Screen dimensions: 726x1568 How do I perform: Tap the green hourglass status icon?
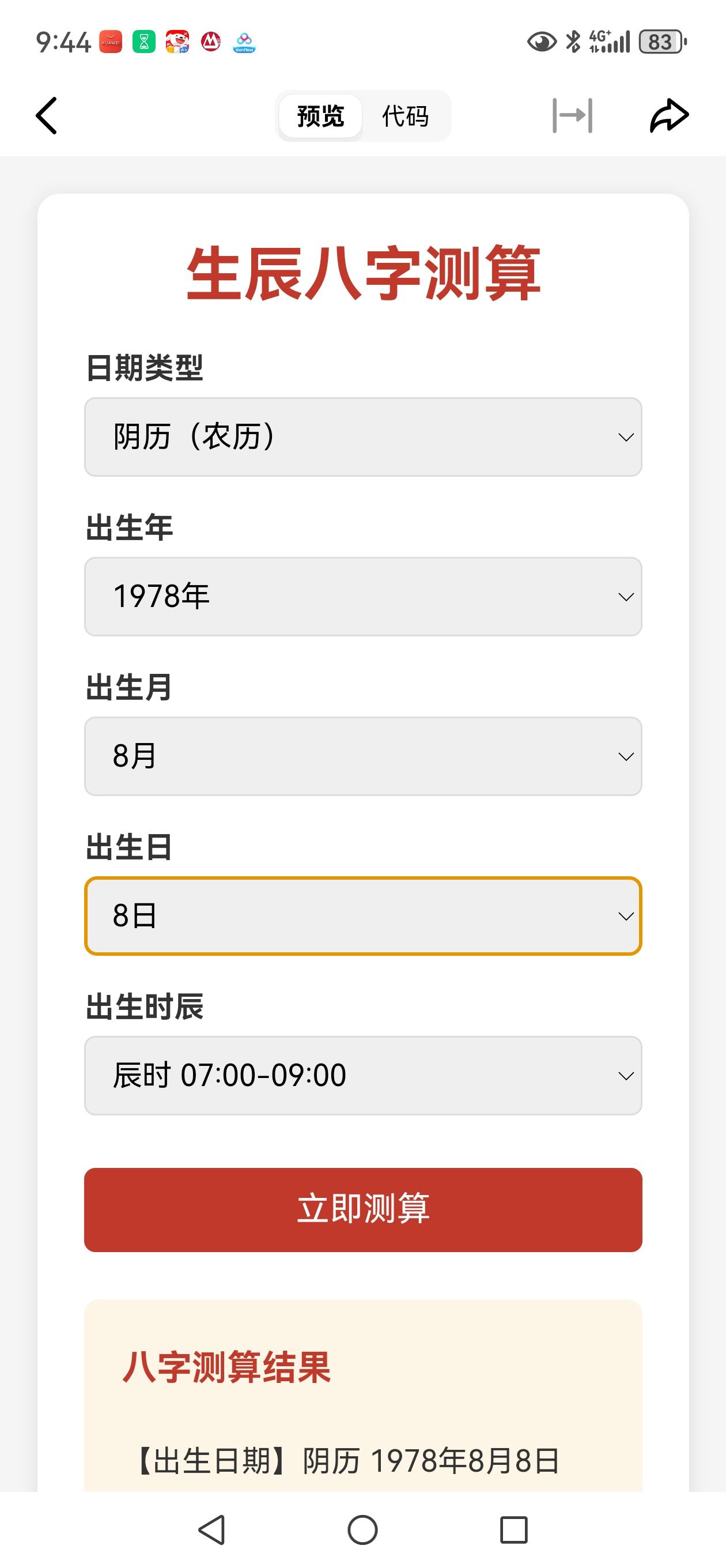coord(143,42)
